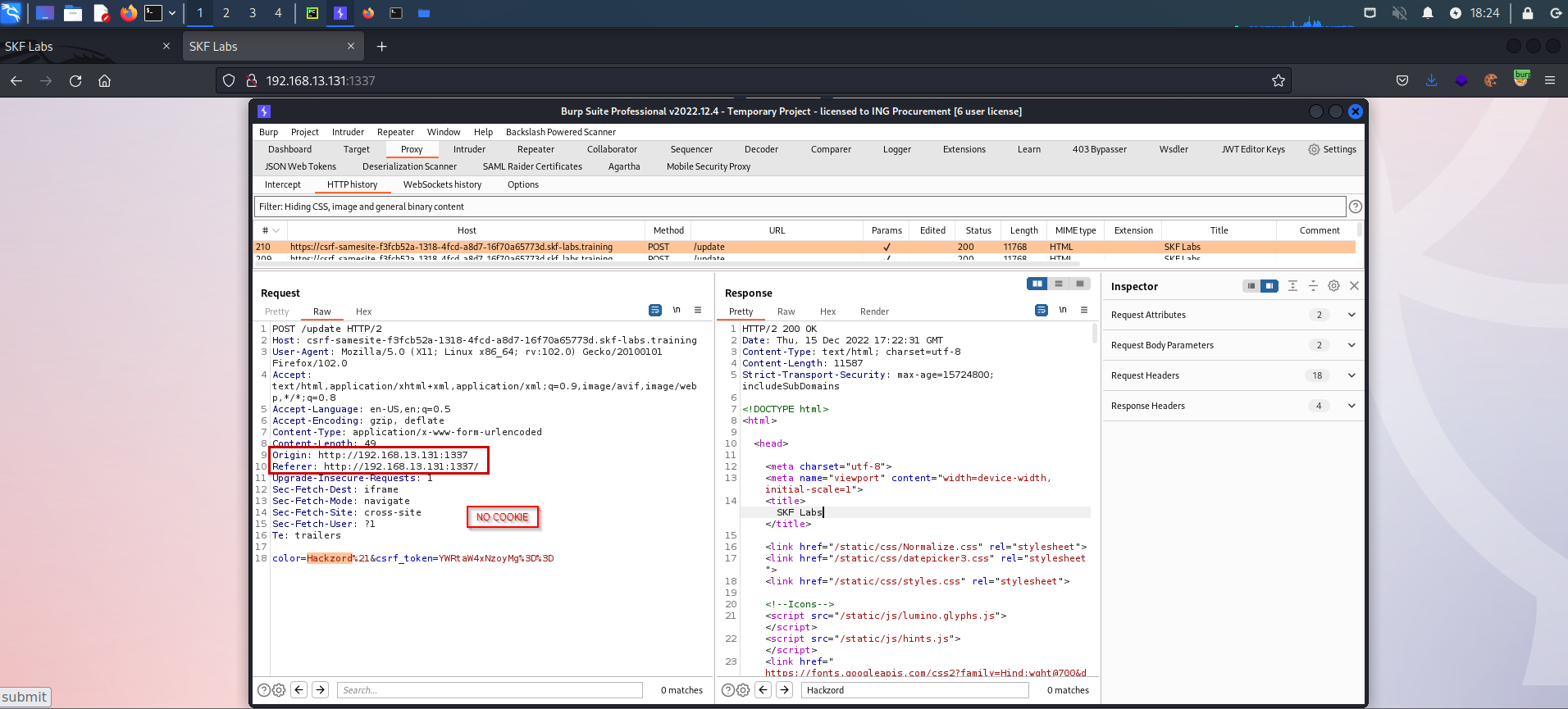Open the Kali applications menu
Image resolution: width=1568 pixels, height=709 pixels.
coord(11,13)
